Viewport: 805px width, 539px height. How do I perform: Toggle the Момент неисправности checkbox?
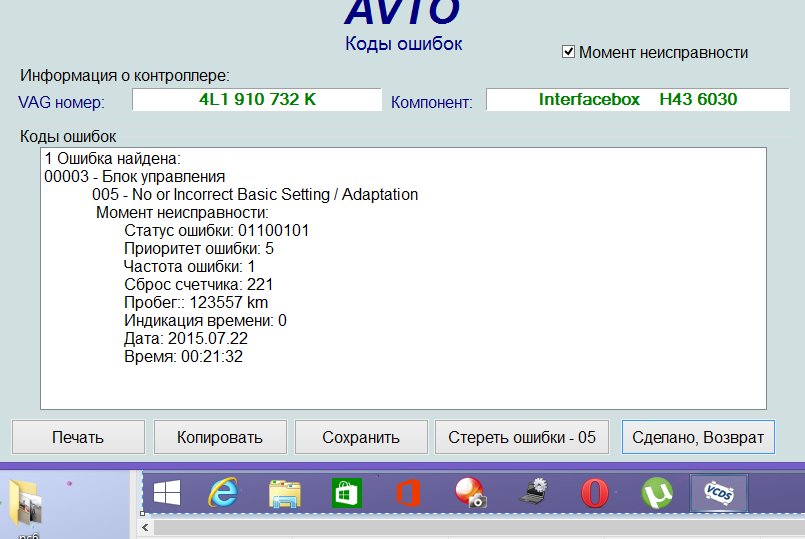[x=568, y=52]
